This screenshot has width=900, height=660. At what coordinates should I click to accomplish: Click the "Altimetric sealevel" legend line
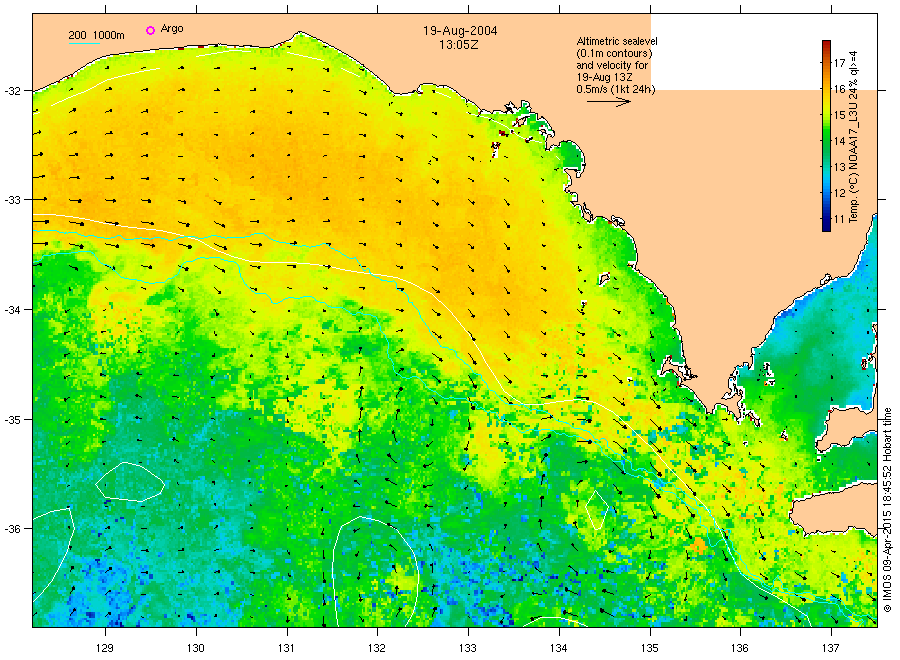(617, 41)
